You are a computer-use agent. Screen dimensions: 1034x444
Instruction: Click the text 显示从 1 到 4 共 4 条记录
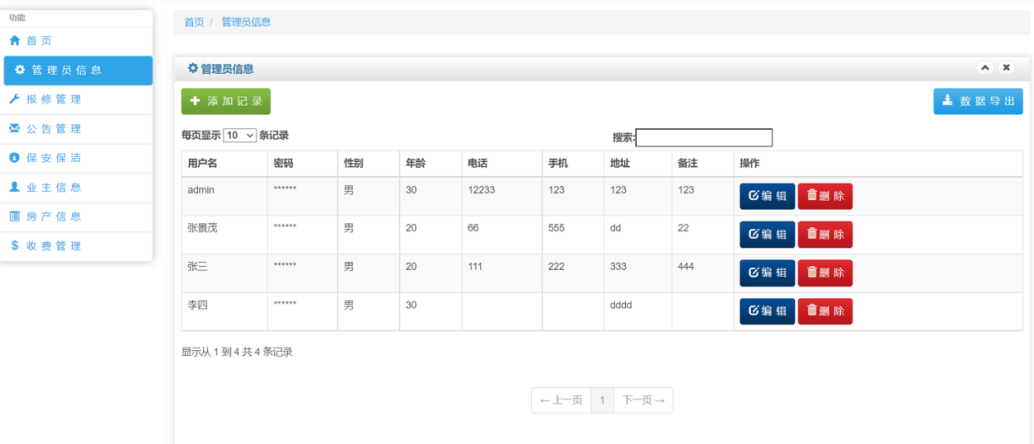237,352
